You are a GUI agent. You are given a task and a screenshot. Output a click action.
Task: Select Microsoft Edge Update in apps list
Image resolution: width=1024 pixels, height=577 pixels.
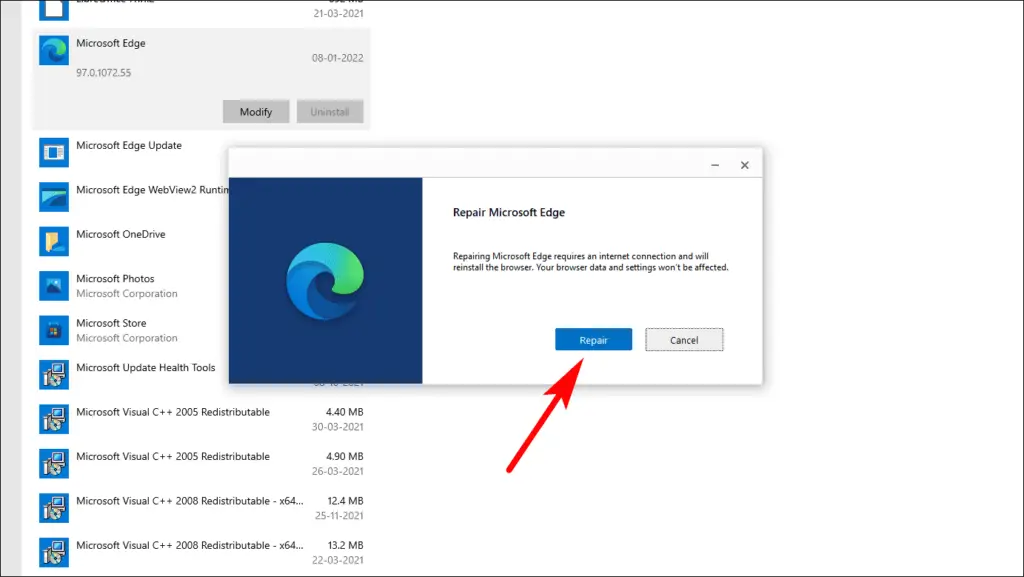tap(129, 146)
